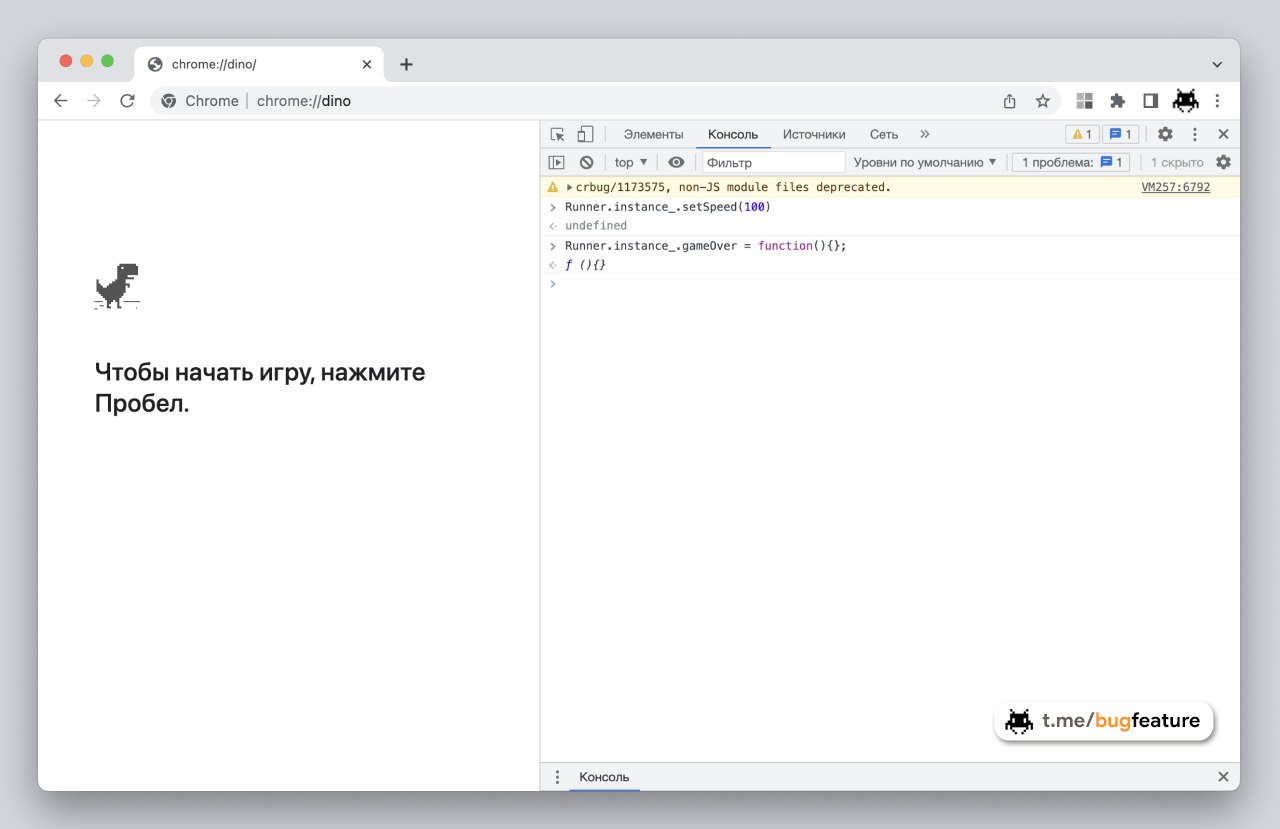Click the Фильтр console filter field

[x=774, y=162]
